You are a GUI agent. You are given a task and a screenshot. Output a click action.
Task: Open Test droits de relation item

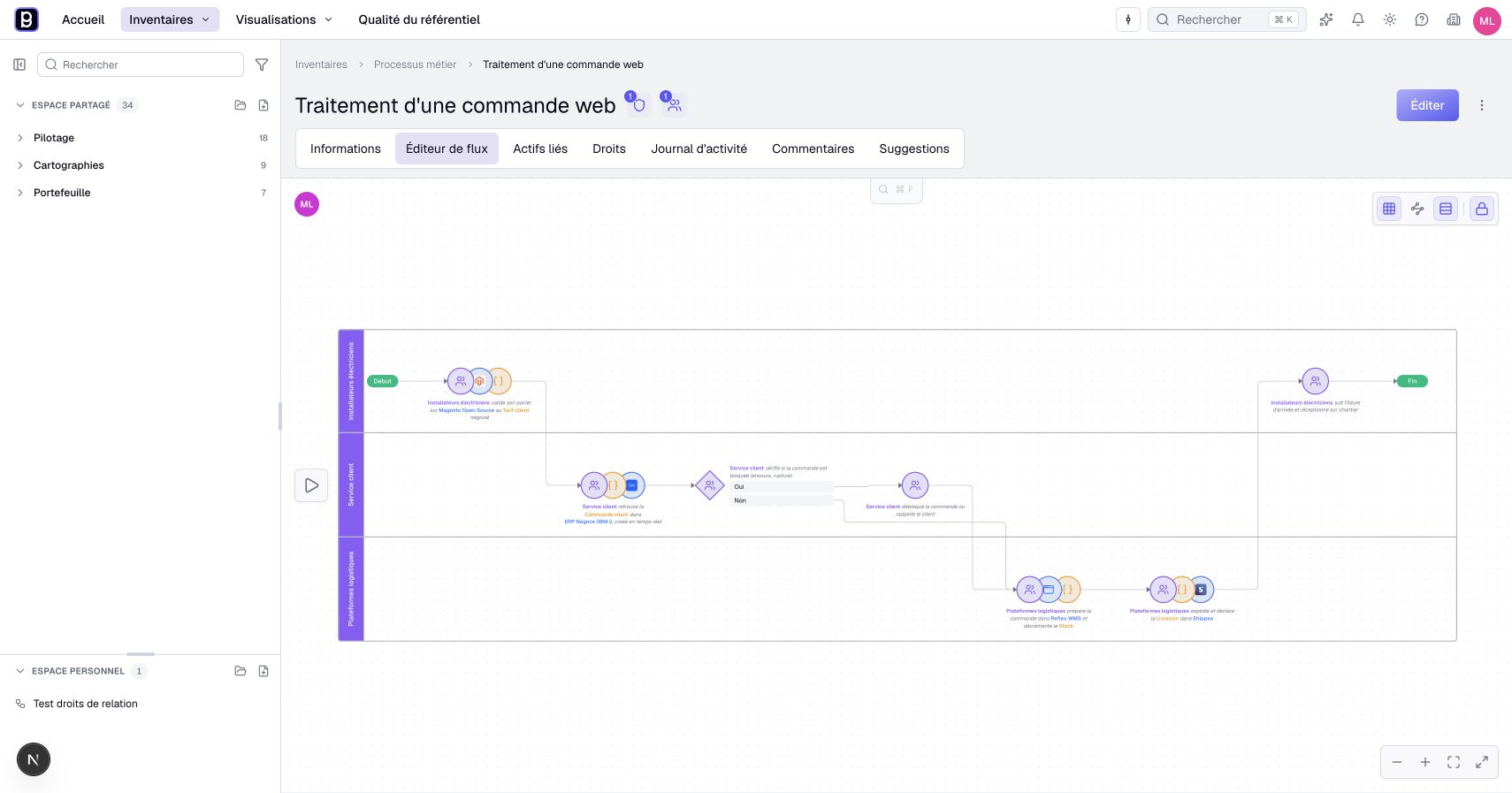tap(86, 704)
